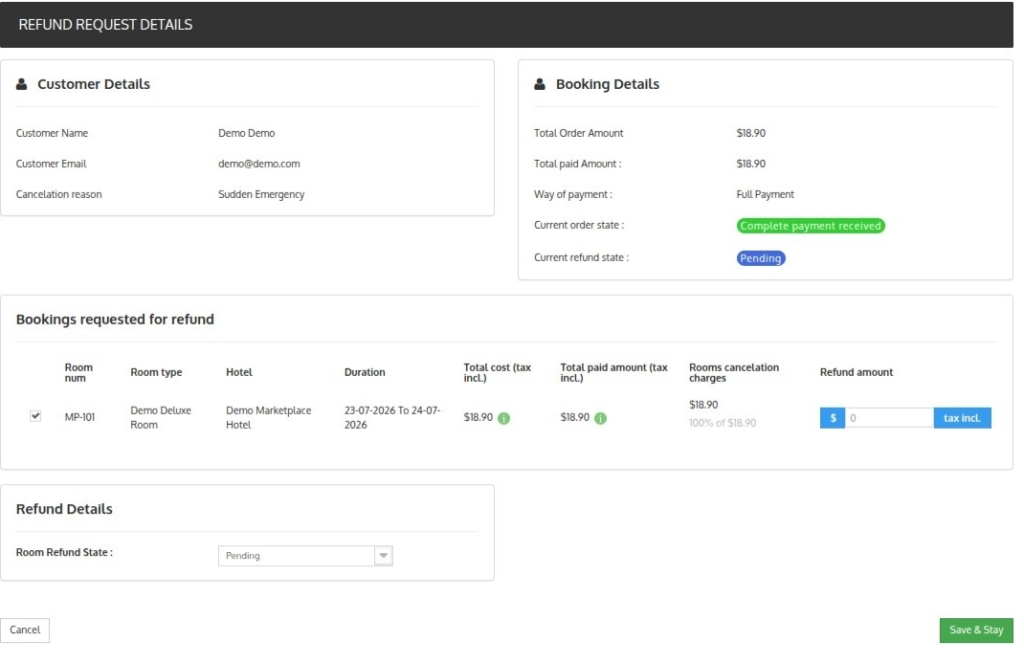Click info icon beside Total paid amount
This screenshot has width=1024, height=663.
(600, 418)
